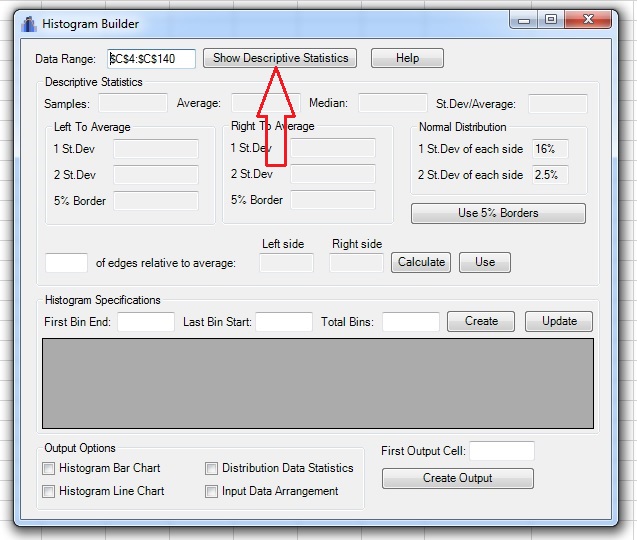Click the Right side result field
Viewport: 637px width, 540px height.
tap(356, 263)
